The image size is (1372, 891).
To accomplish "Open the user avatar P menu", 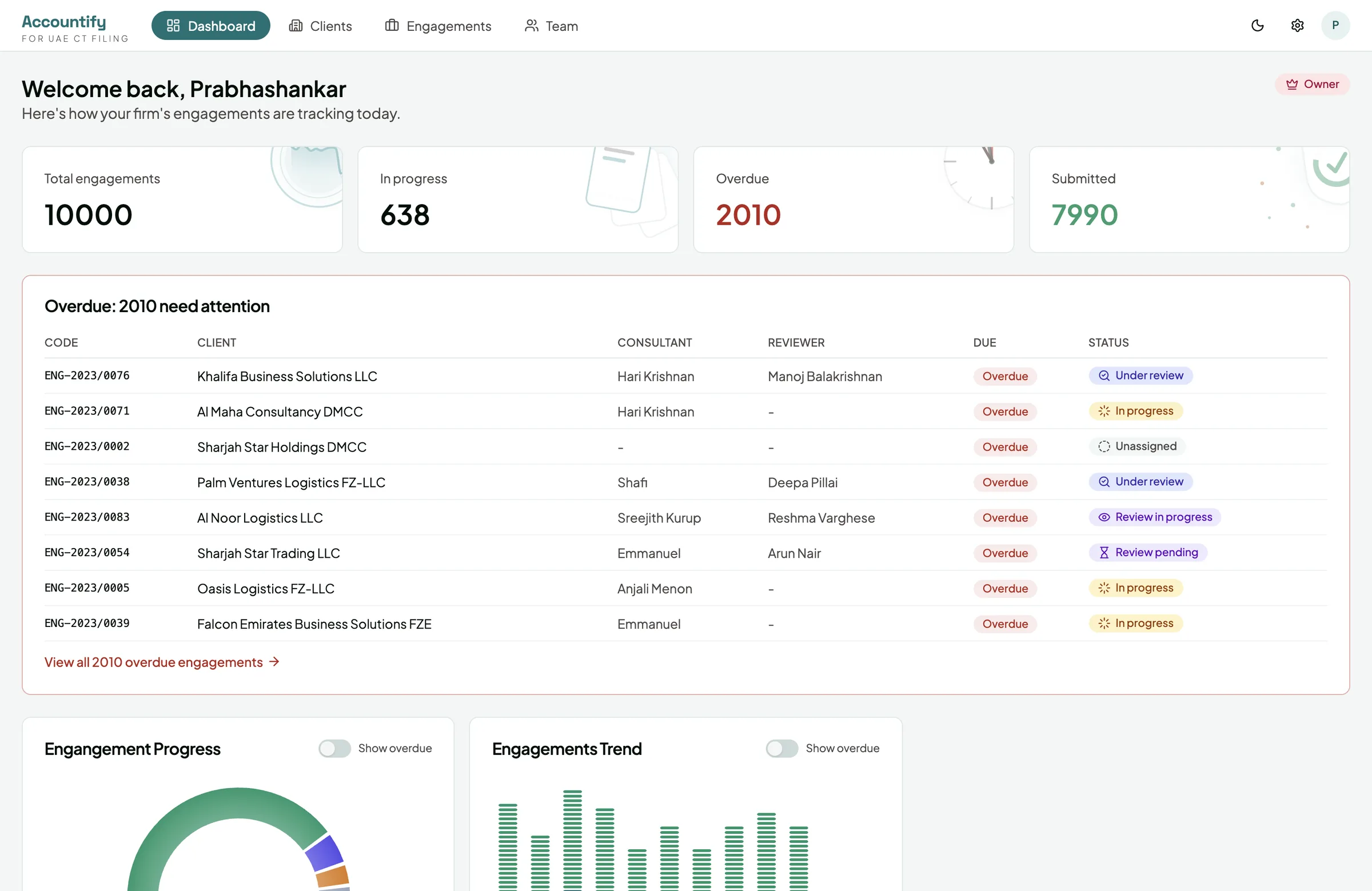I will coord(1335,25).
